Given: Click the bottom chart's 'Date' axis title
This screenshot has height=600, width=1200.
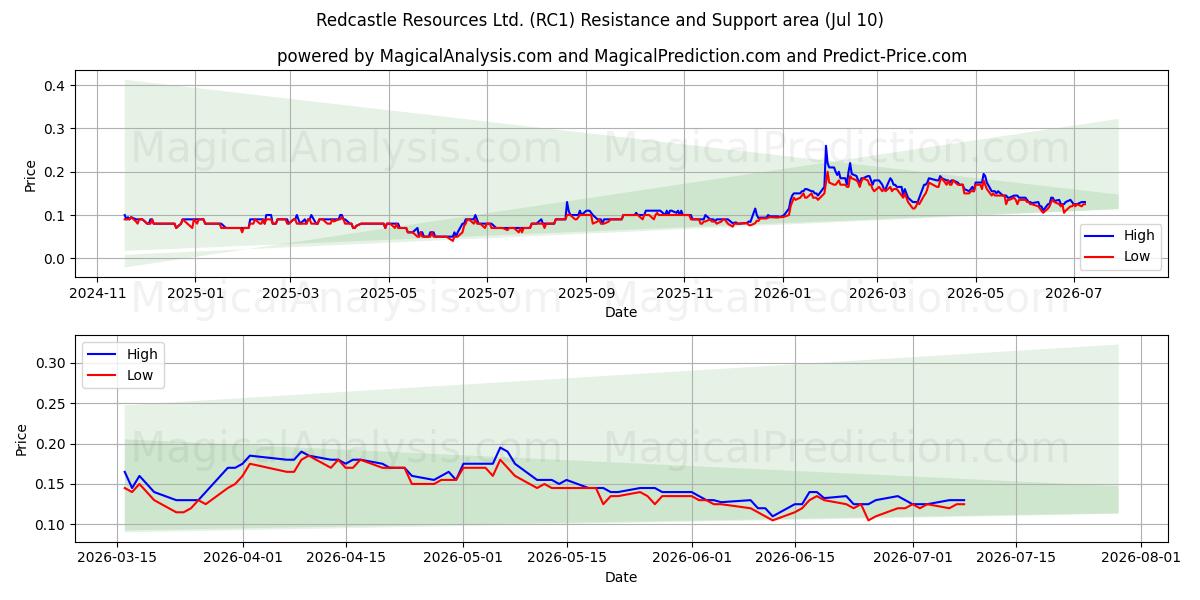Looking at the screenshot, I should click(x=621, y=577).
